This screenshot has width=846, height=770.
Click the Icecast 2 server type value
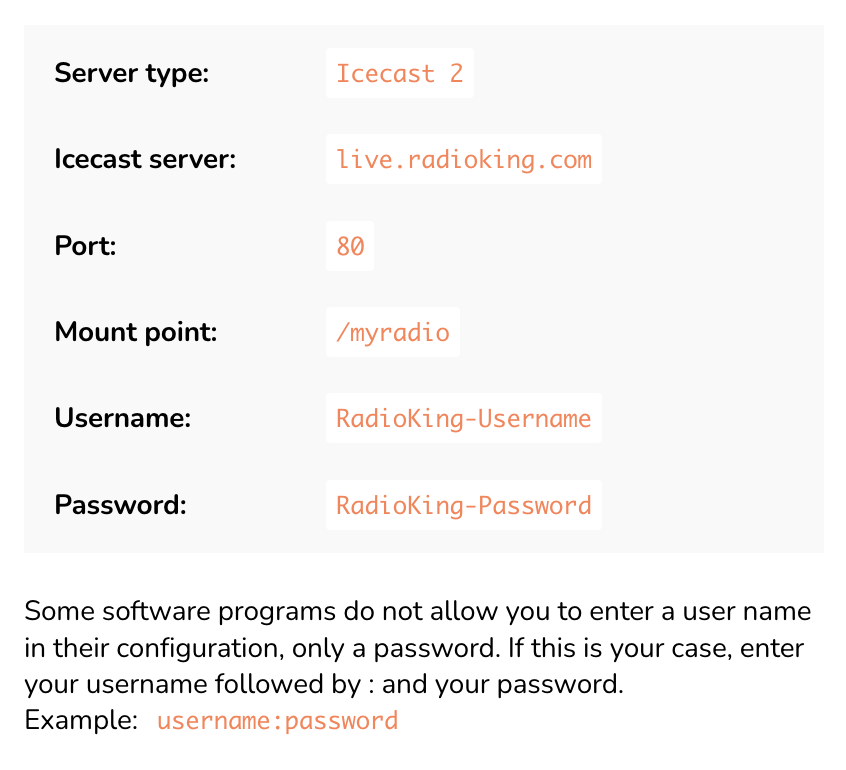tap(399, 74)
